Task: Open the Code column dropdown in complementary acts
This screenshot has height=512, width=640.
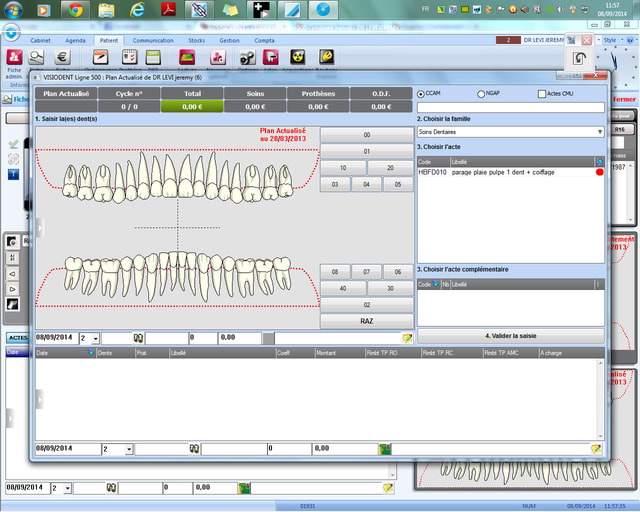Action: tap(435, 284)
